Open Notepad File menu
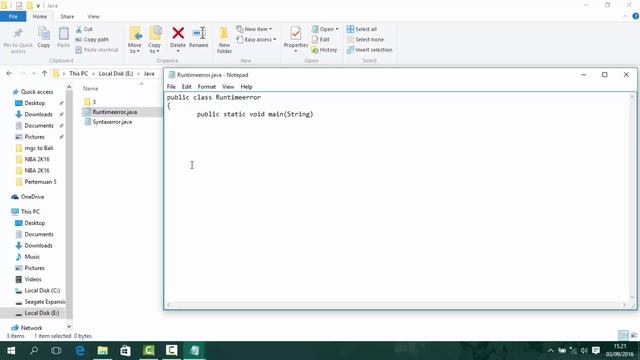 tap(171, 87)
